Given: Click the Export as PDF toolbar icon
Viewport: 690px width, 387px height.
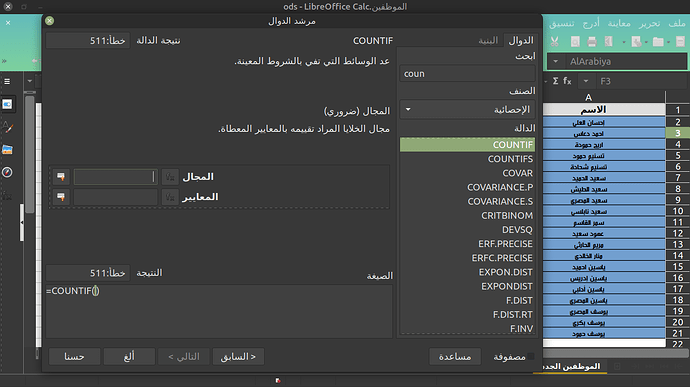Looking at the screenshot, I should [x=609, y=41].
